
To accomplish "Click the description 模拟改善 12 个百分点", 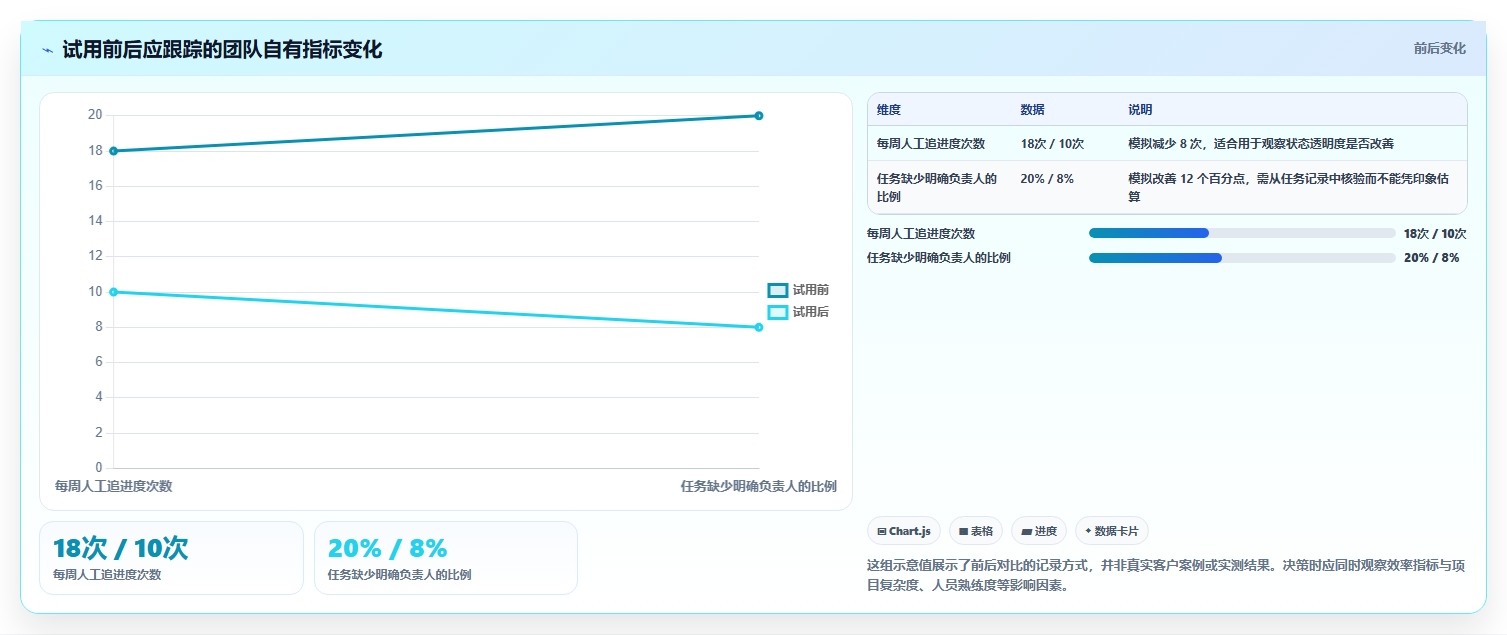I will pyautogui.click(x=1288, y=187).
